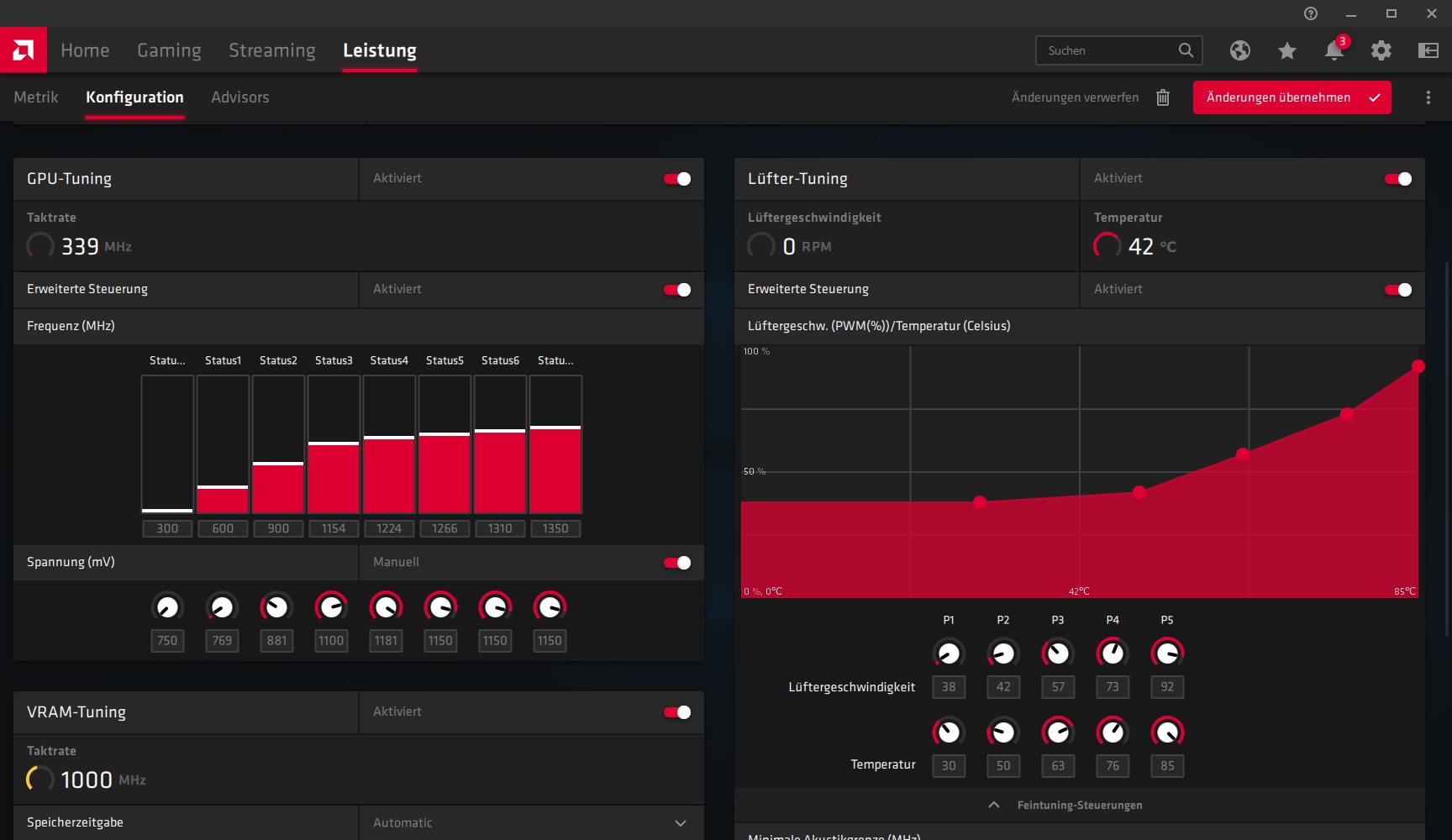Click the Status1 frequency bar slider

pos(223,444)
